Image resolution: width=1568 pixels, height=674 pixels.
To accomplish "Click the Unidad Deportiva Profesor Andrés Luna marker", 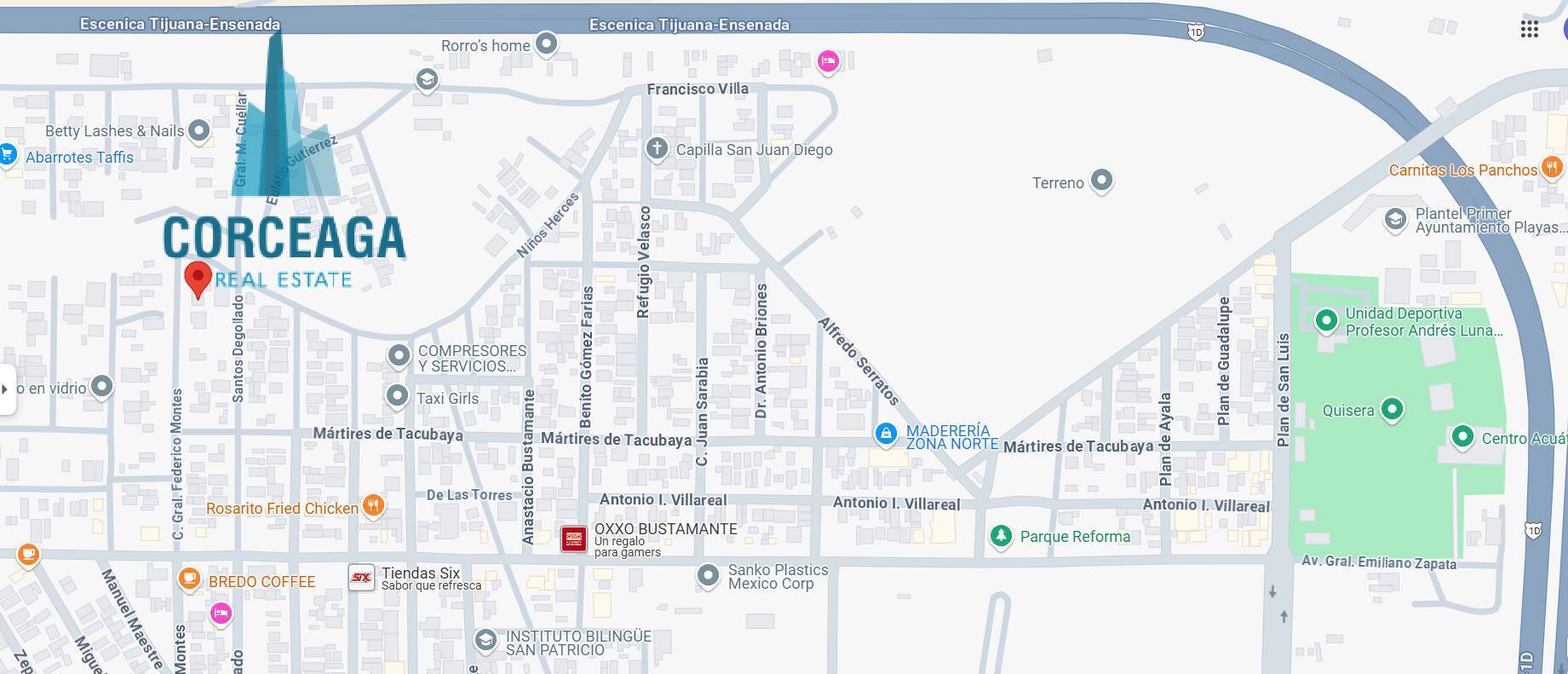I will [x=1325, y=321].
